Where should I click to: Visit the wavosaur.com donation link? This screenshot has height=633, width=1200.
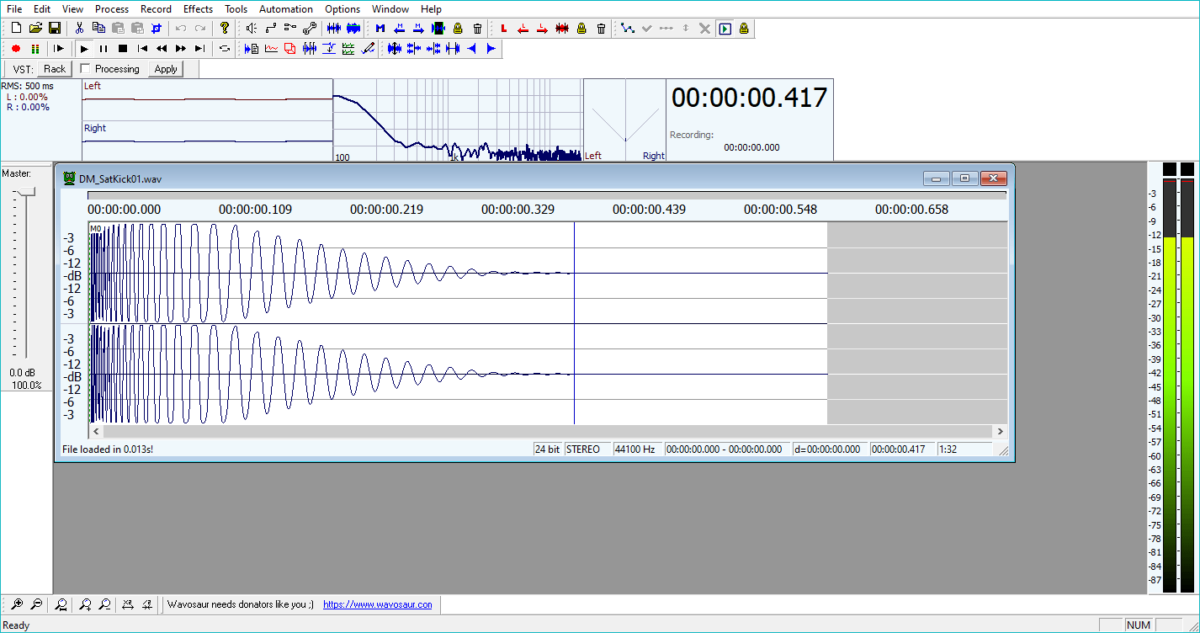tap(377, 604)
